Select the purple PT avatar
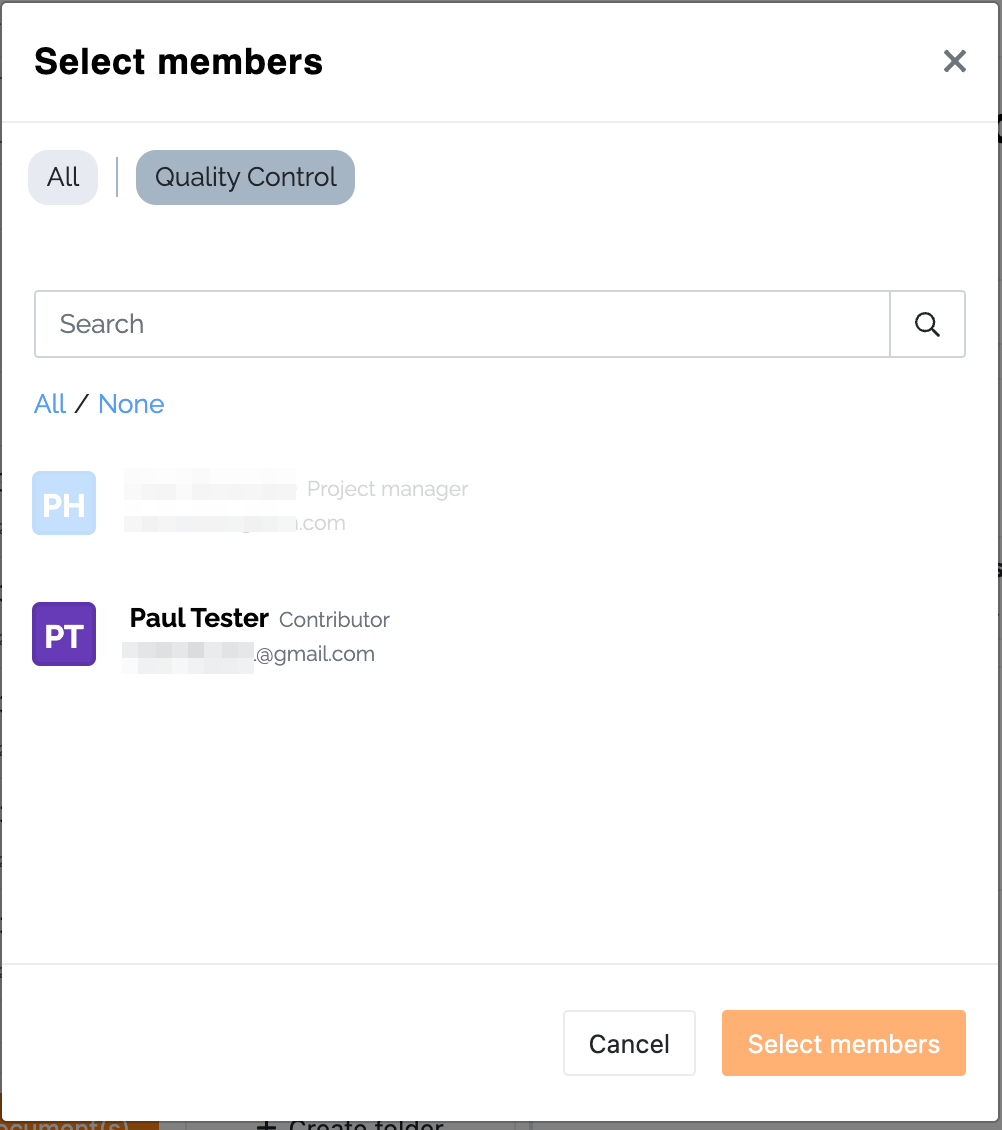 click(64, 634)
